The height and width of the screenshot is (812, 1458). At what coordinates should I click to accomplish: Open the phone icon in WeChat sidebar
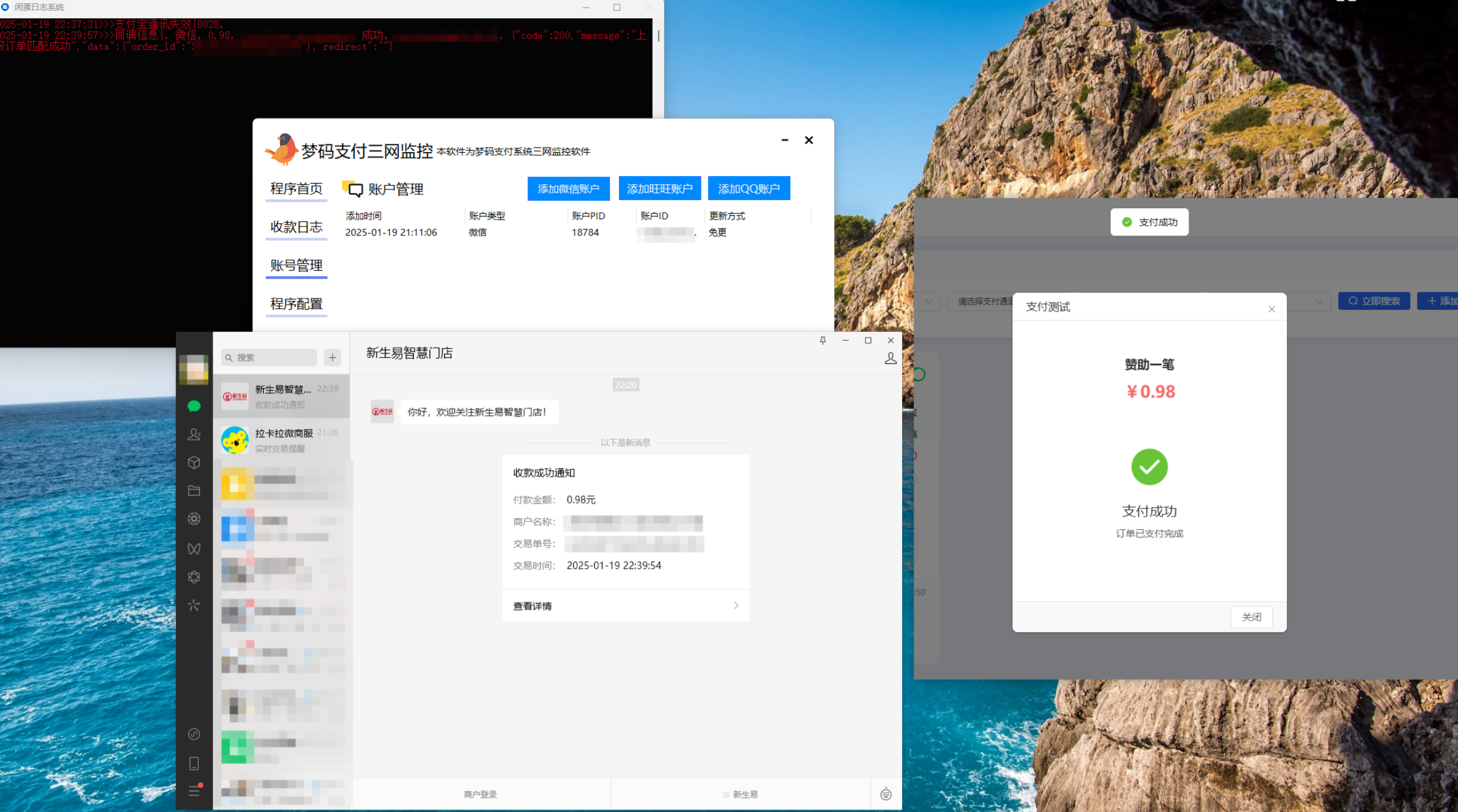194,763
